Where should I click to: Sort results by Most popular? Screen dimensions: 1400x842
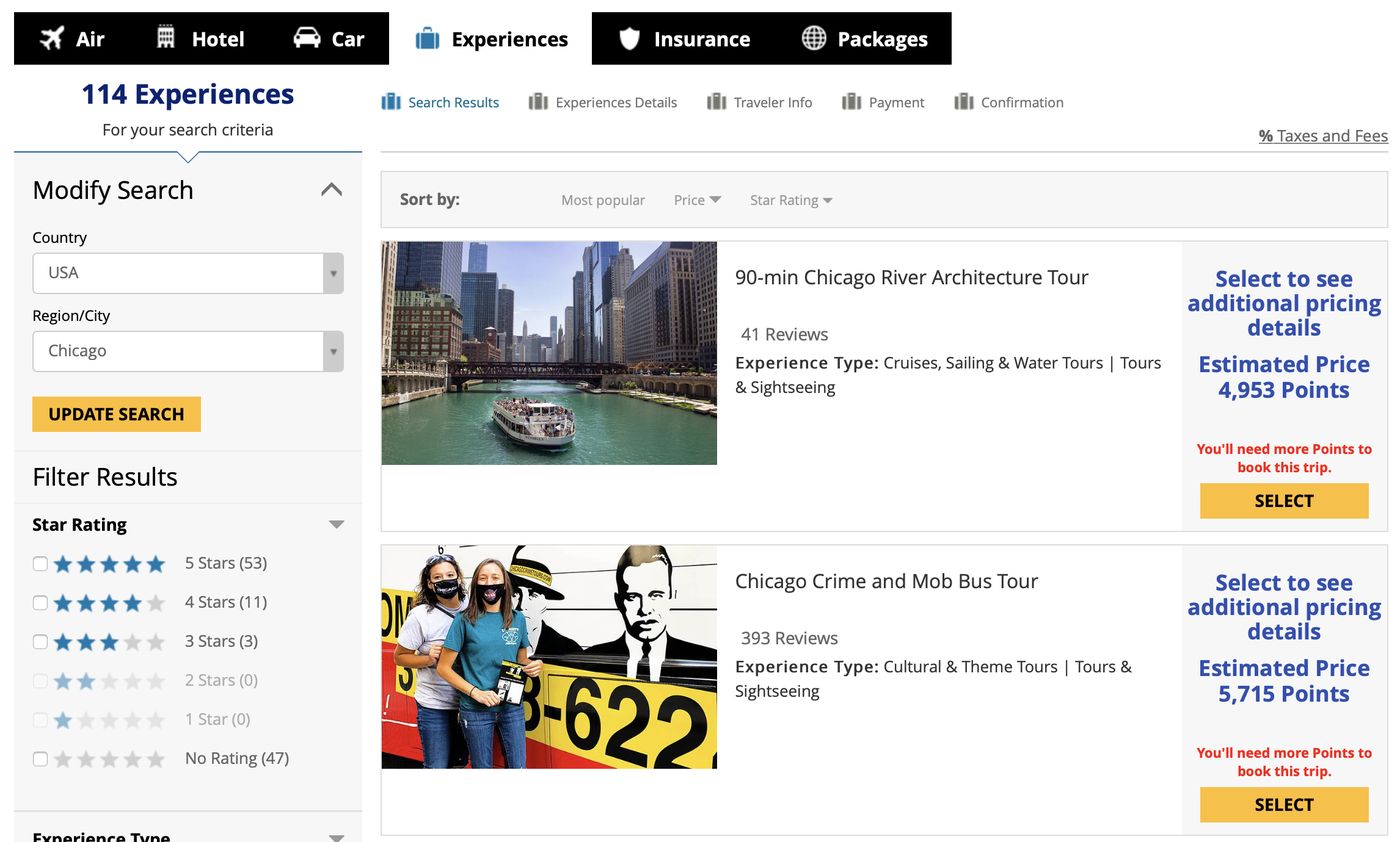pos(603,200)
